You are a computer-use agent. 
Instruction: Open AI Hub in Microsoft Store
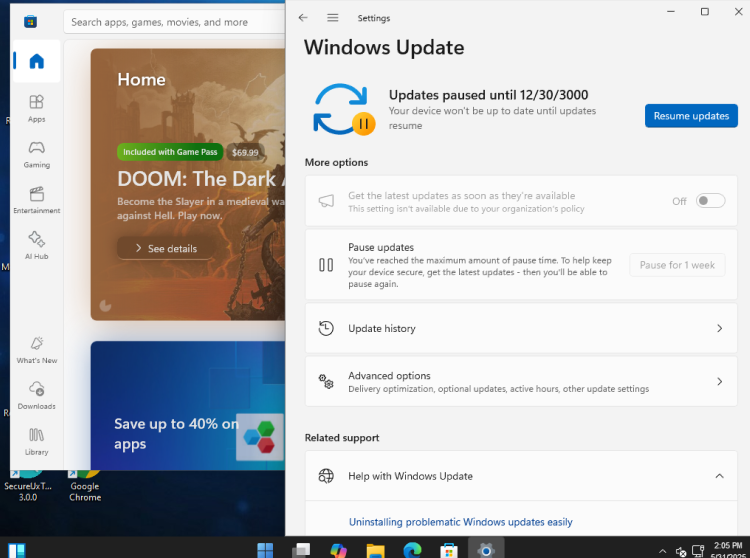pyautogui.click(x=36, y=246)
